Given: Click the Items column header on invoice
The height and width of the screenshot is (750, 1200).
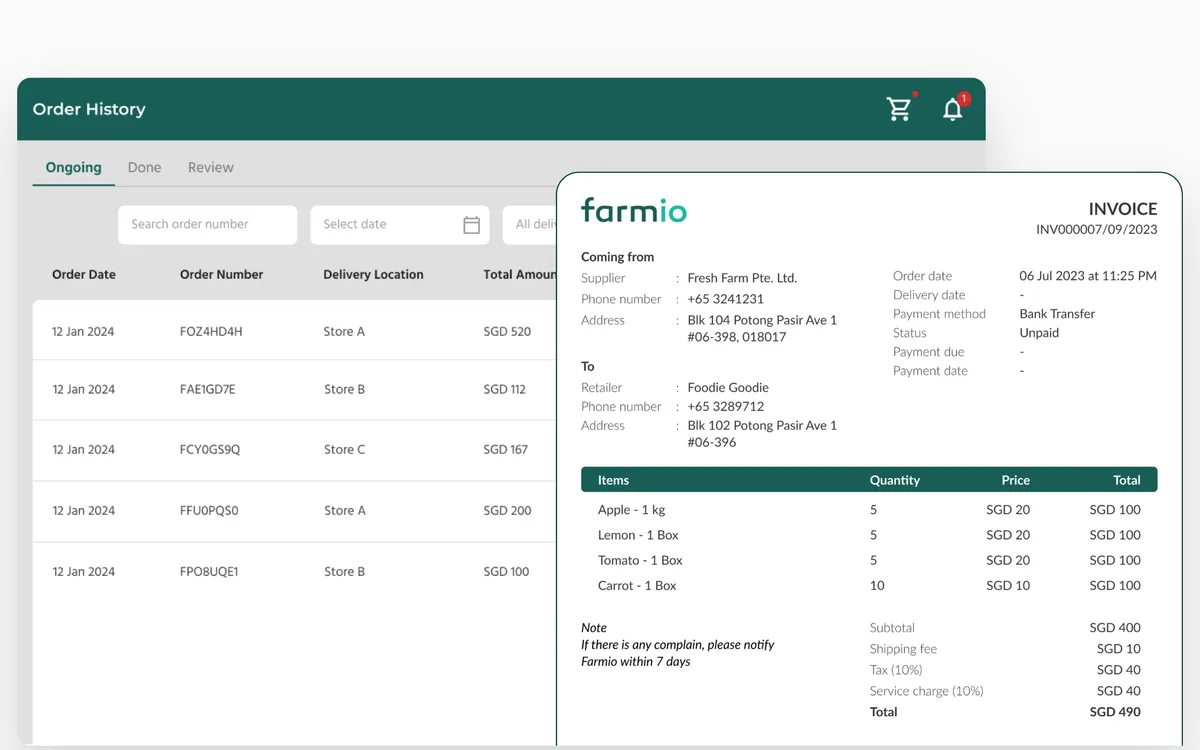Looking at the screenshot, I should click(613, 480).
